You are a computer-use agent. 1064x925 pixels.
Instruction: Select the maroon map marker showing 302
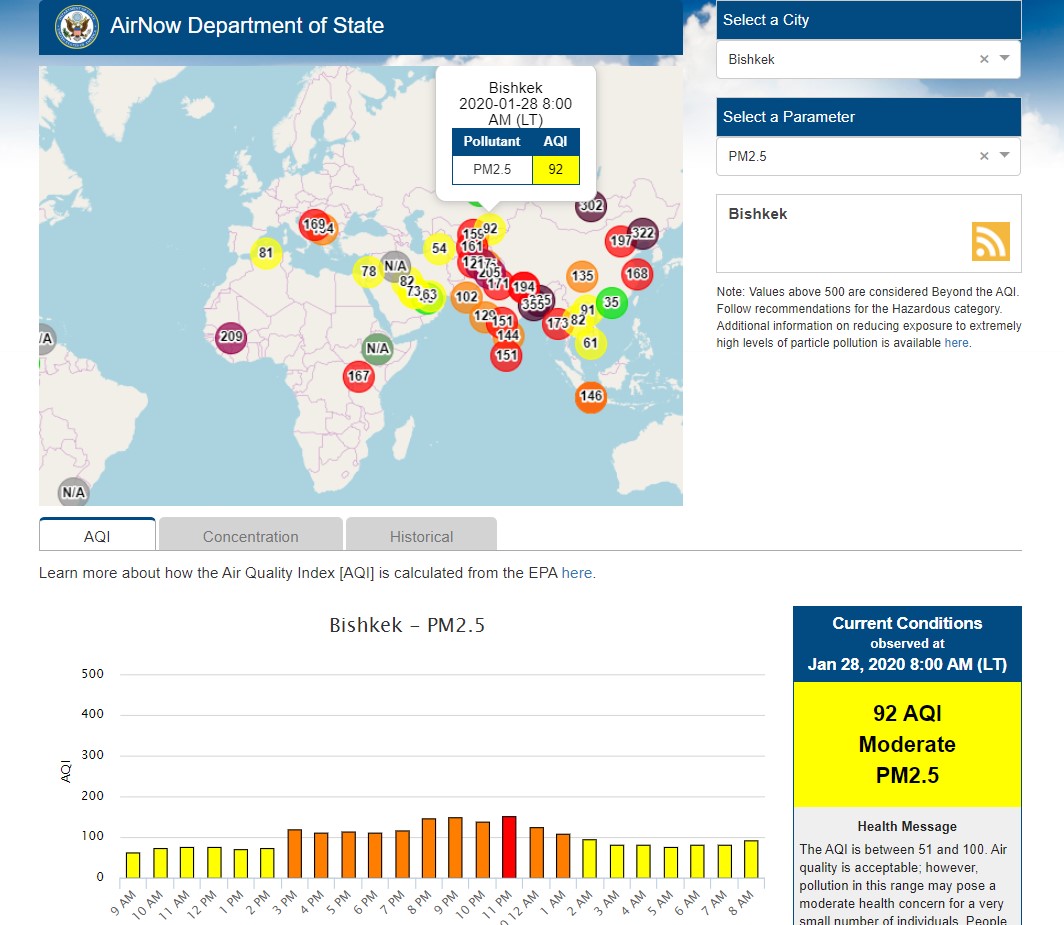point(592,207)
